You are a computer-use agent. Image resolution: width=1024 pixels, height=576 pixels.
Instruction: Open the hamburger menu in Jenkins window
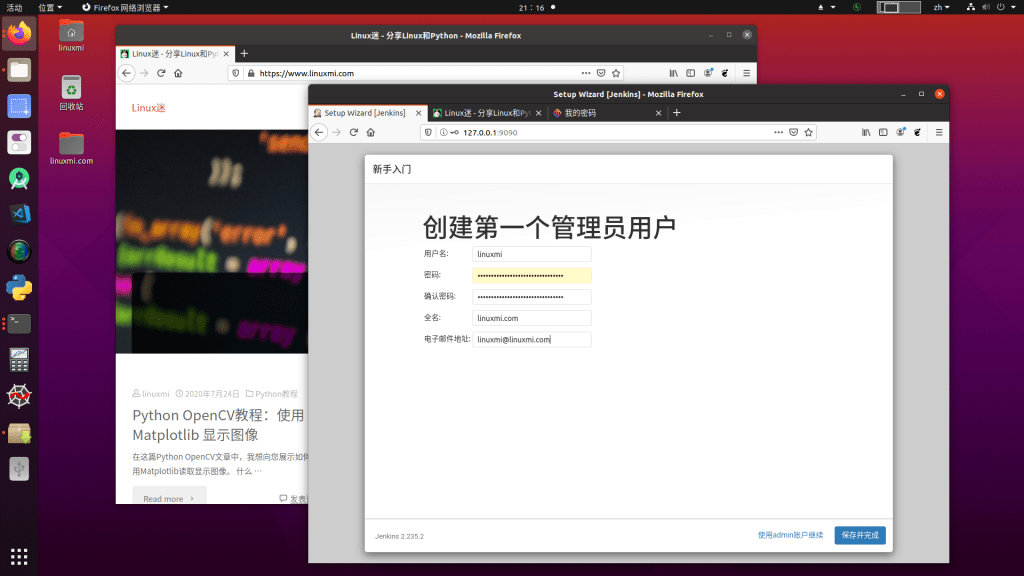pyautogui.click(x=939, y=132)
